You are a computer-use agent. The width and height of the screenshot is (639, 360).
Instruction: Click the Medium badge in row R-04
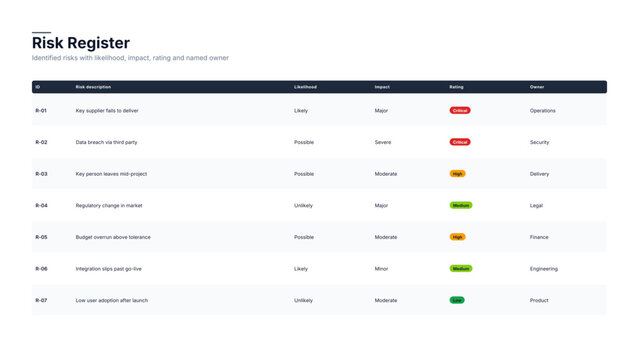pyautogui.click(x=461, y=205)
